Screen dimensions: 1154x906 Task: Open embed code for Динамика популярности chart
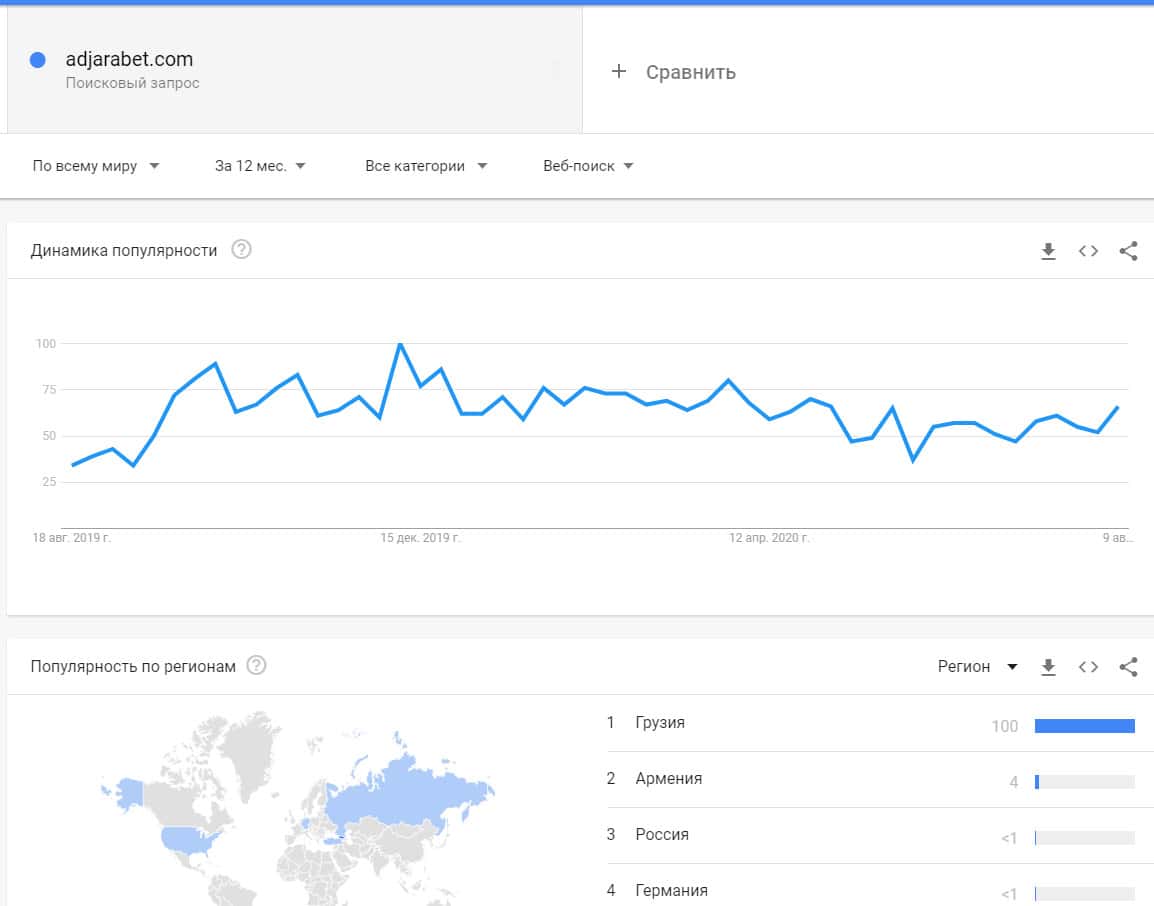tap(1088, 251)
